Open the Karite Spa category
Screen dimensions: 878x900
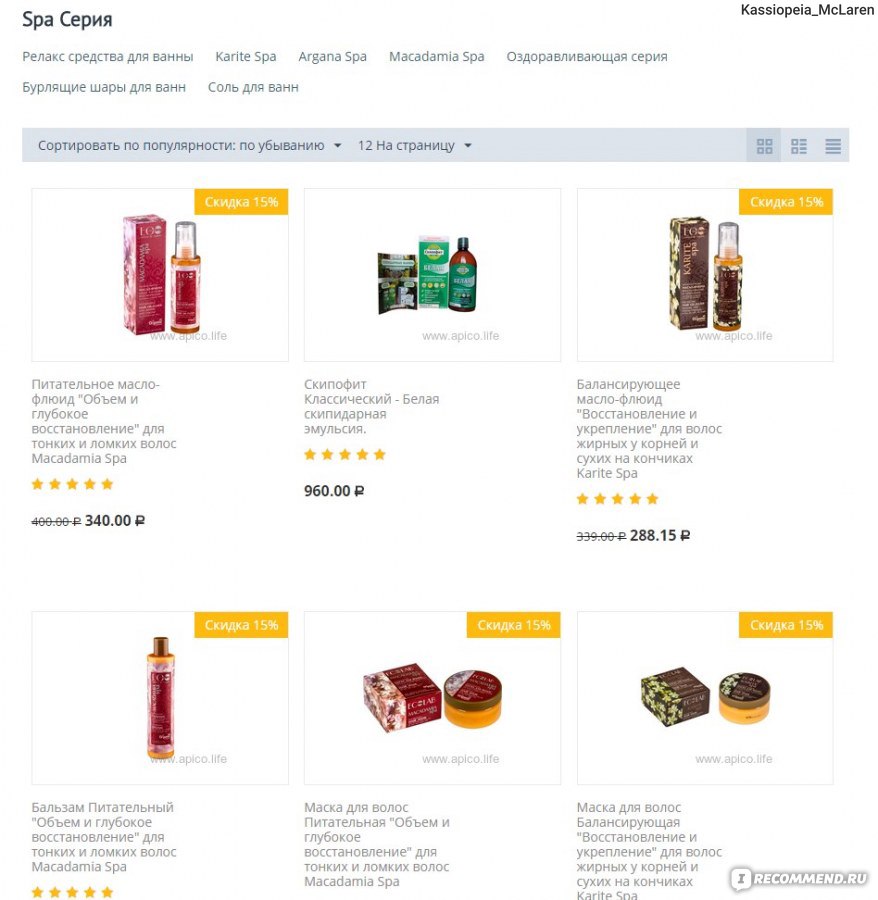246,57
